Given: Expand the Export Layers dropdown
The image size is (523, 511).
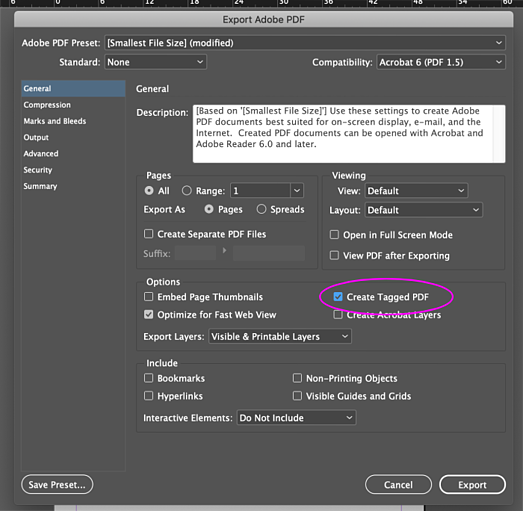Looking at the screenshot, I should click(x=280, y=337).
